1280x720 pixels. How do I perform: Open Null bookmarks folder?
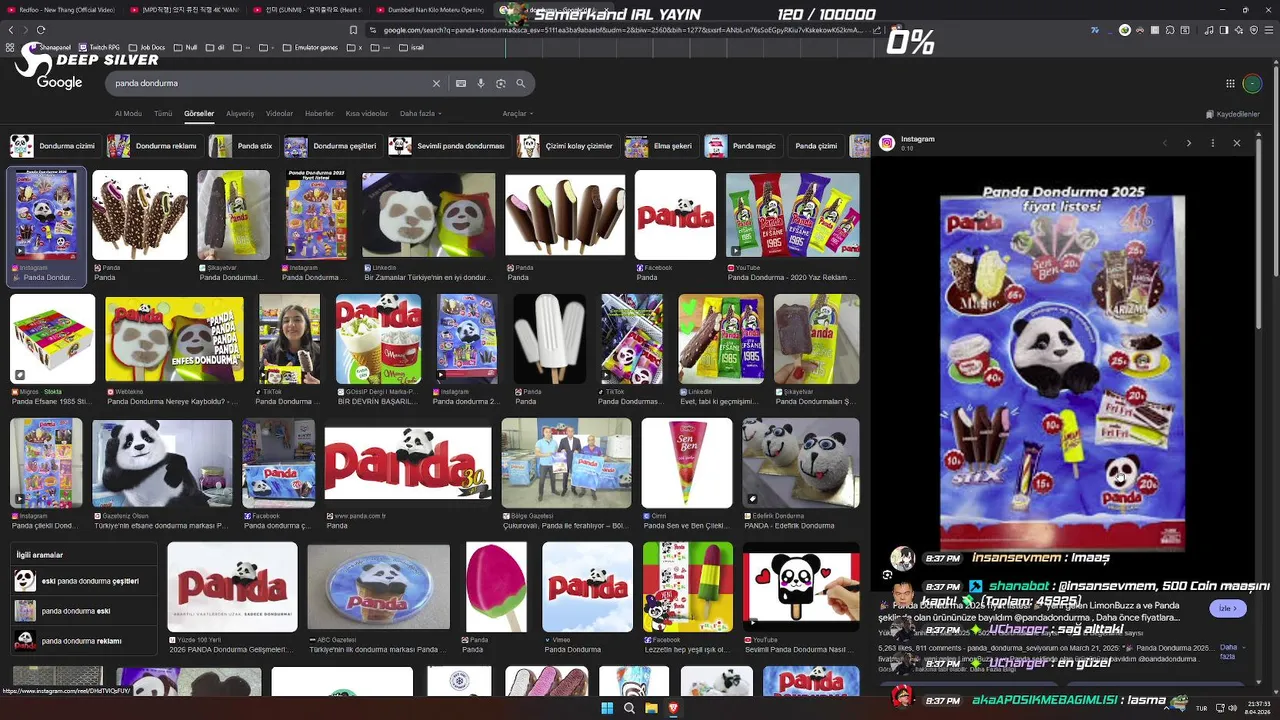pos(186,47)
